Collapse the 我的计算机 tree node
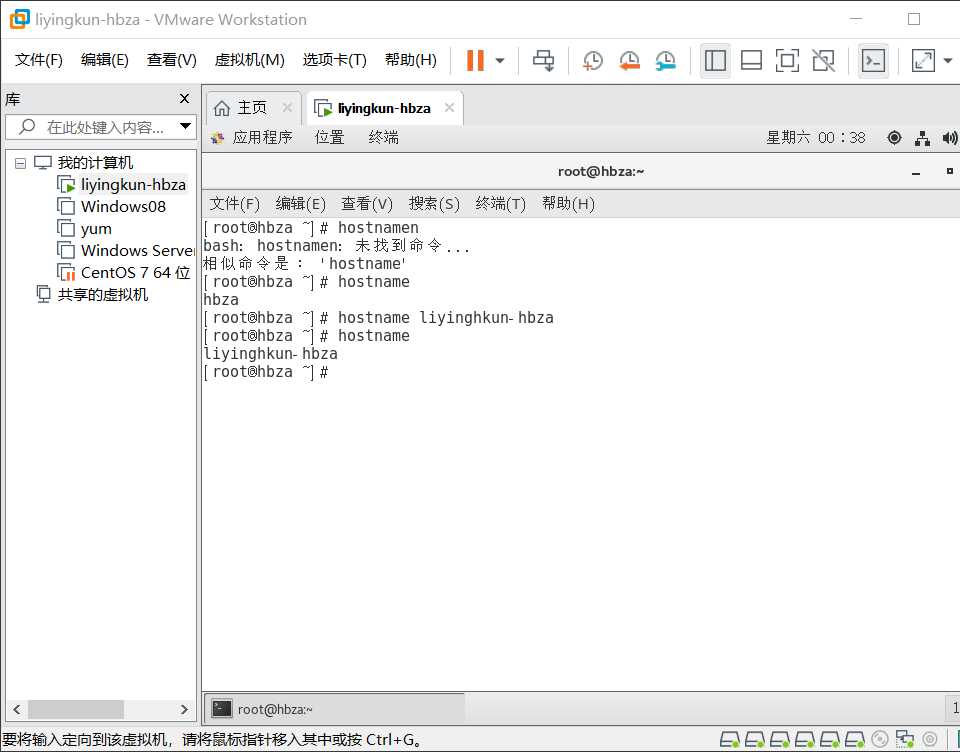 20,163
